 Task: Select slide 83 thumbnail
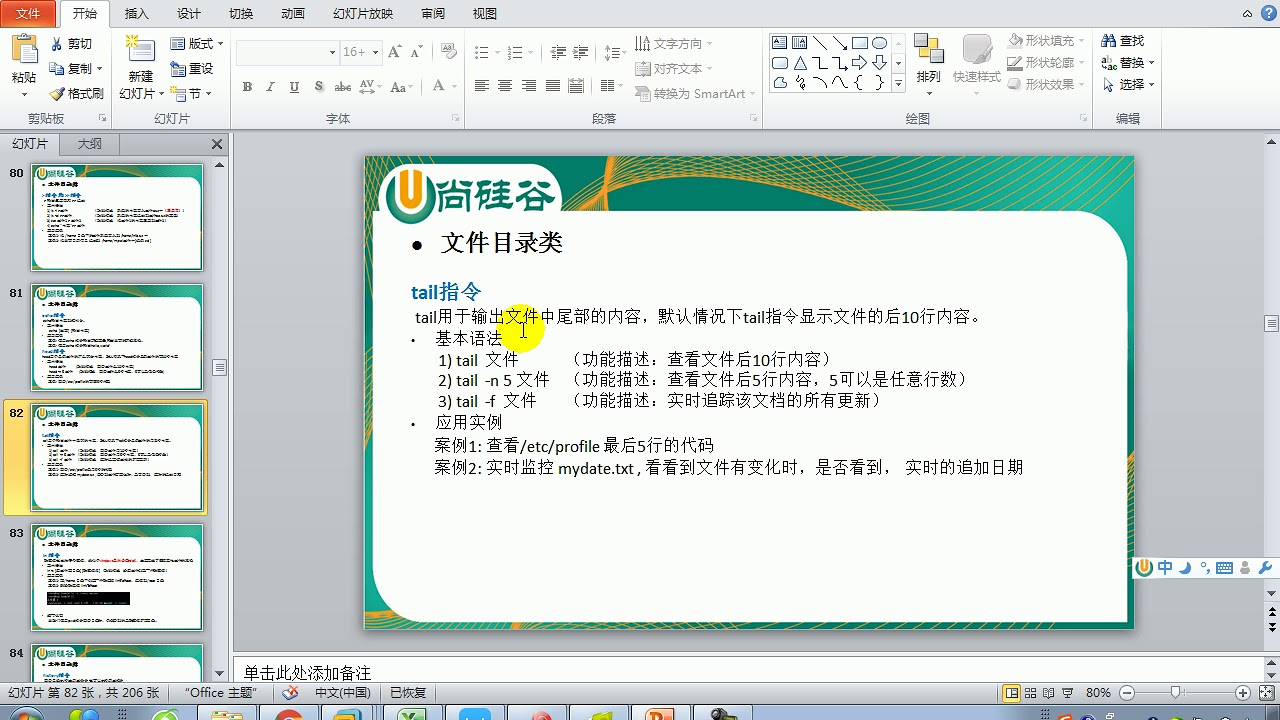click(117, 577)
